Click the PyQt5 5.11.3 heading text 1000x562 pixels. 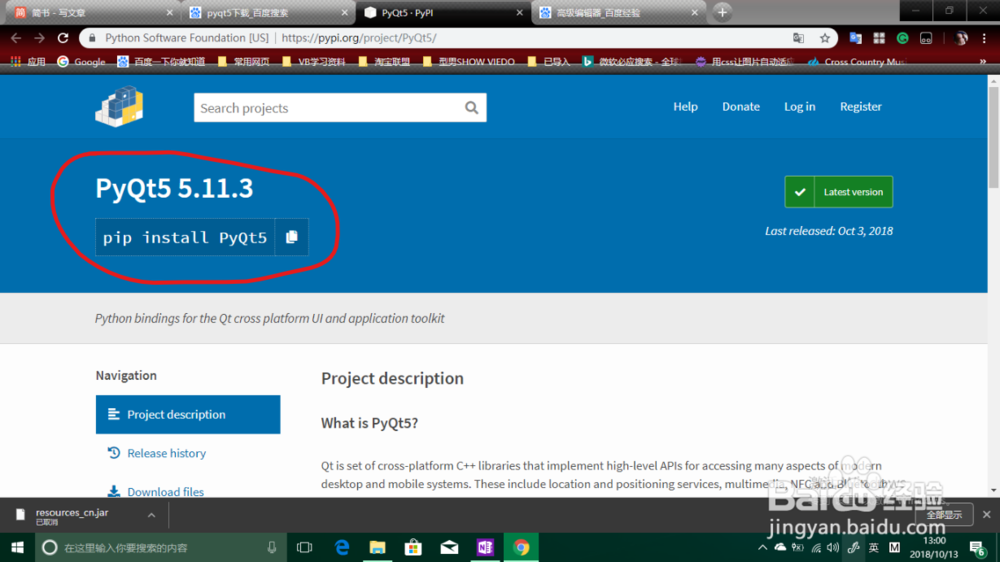click(x=174, y=188)
